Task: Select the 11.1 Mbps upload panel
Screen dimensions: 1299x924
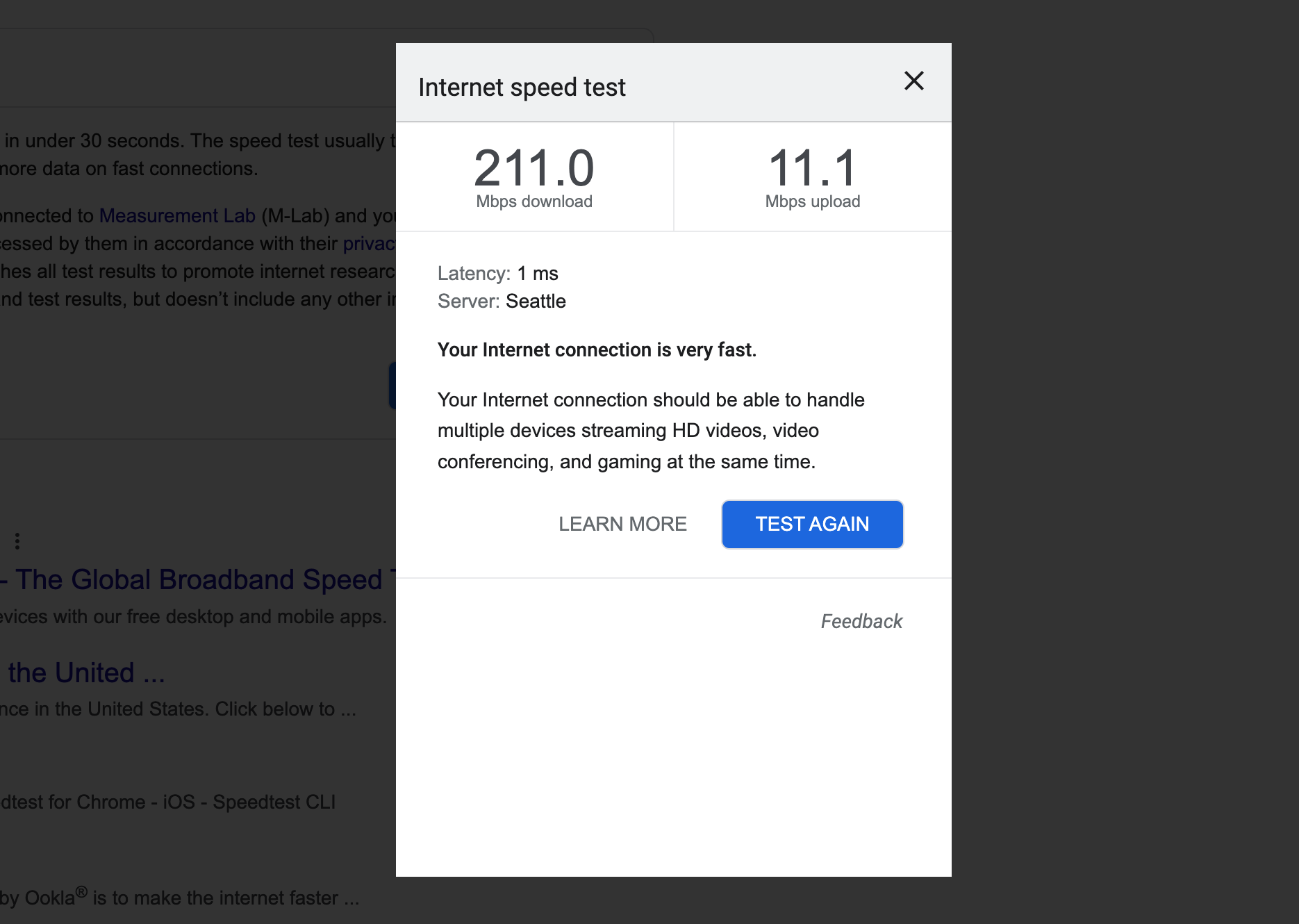Action: coord(812,176)
